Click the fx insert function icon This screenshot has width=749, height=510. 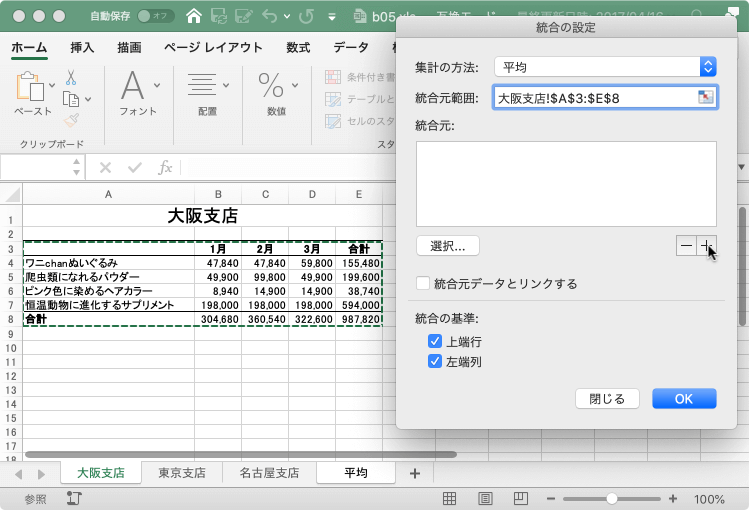[165, 168]
